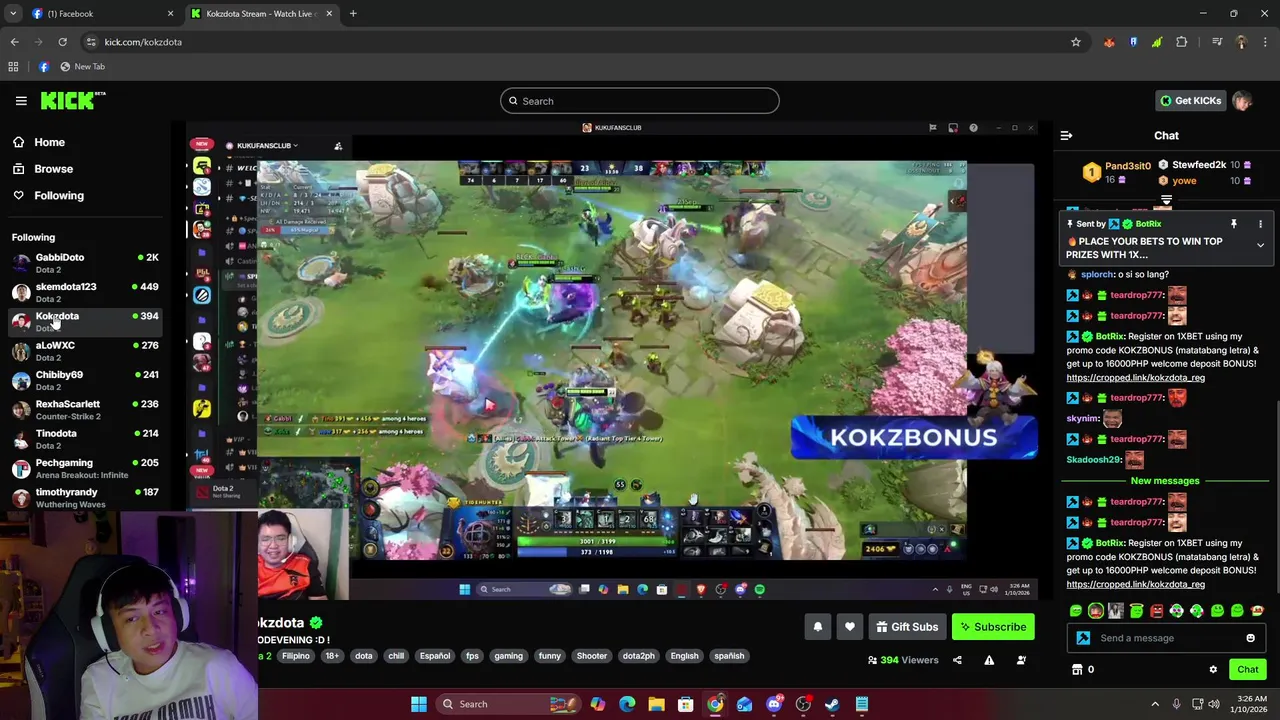Click the first quick emote under chat
Screen dimensions: 1280x720
pos(1076,611)
